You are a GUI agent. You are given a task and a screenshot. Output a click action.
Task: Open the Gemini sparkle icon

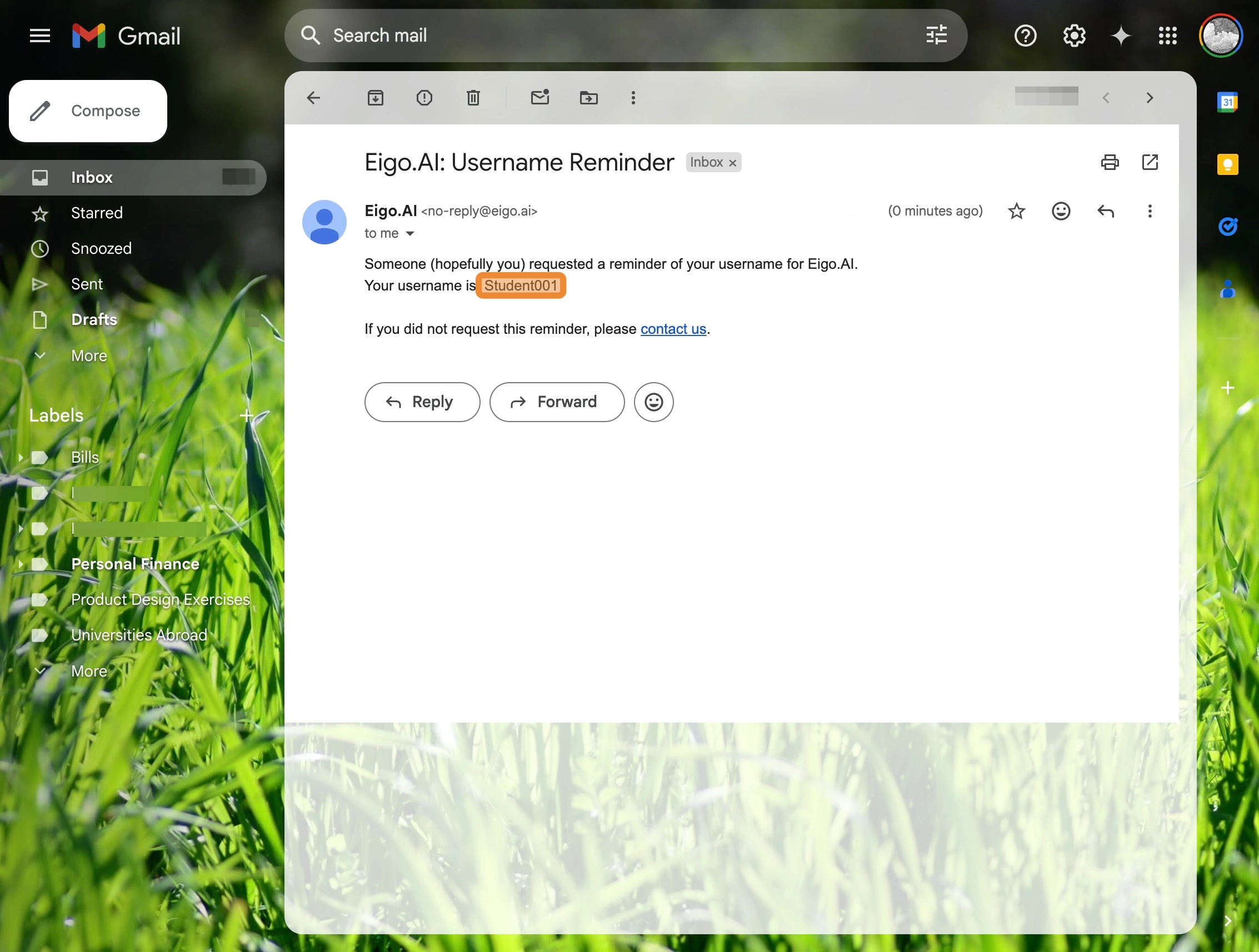1121,36
